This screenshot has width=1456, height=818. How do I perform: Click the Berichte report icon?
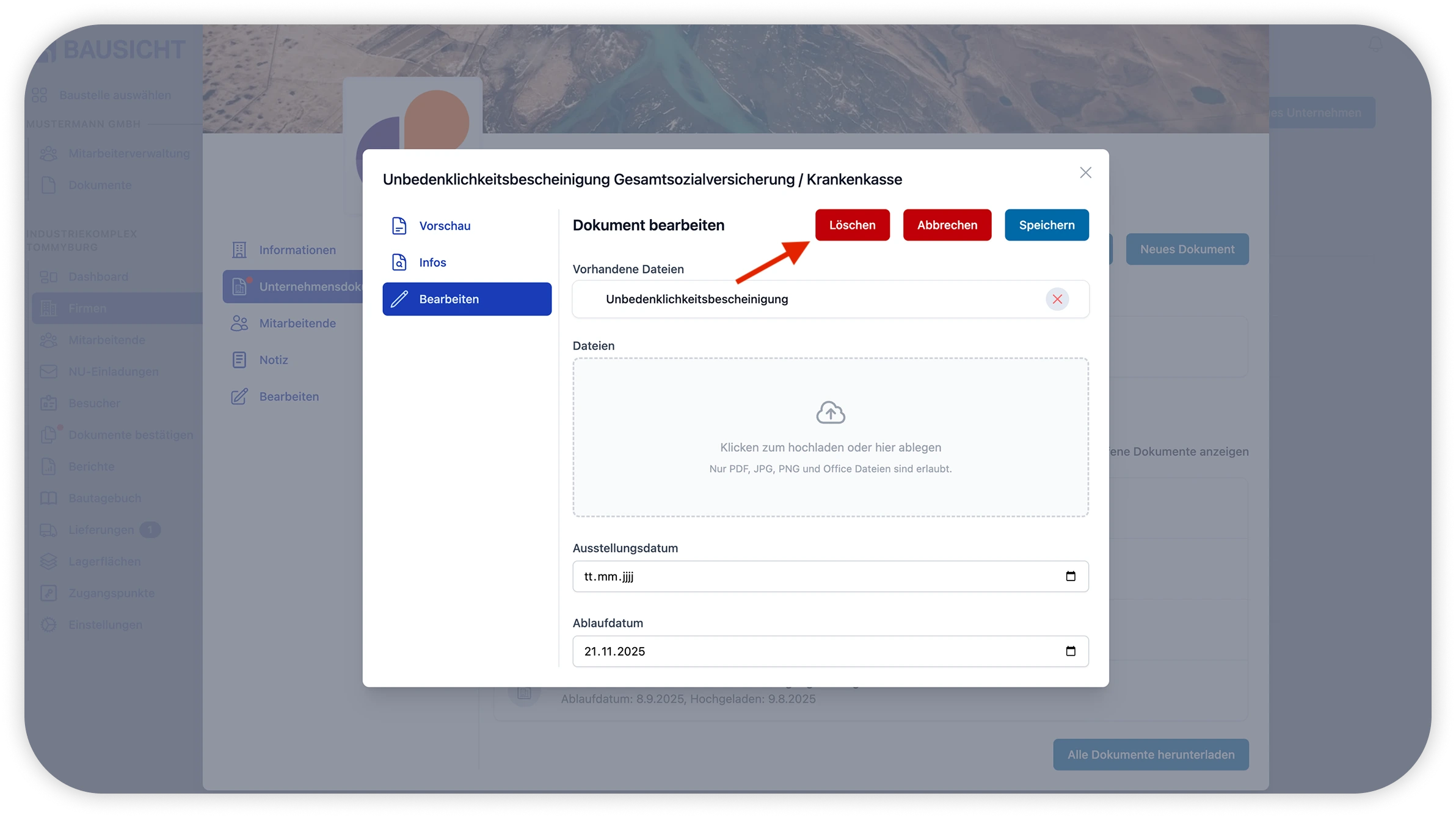point(48,466)
